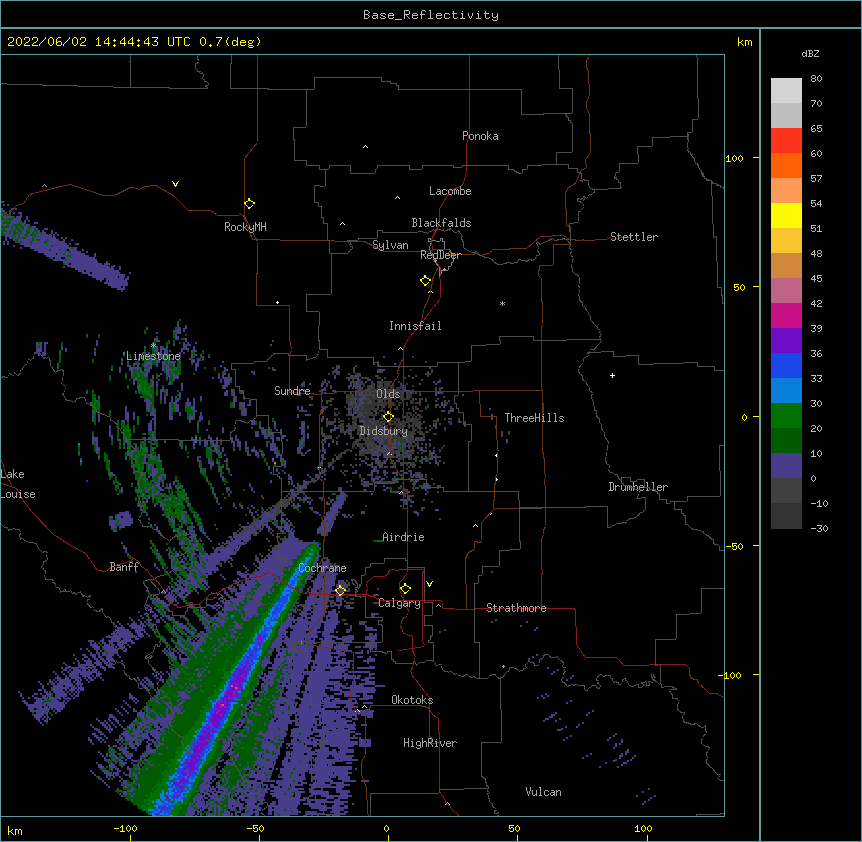The width and height of the screenshot is (862, 842).
Task: Click the Airdrie city label
Action: coord(403,537)
